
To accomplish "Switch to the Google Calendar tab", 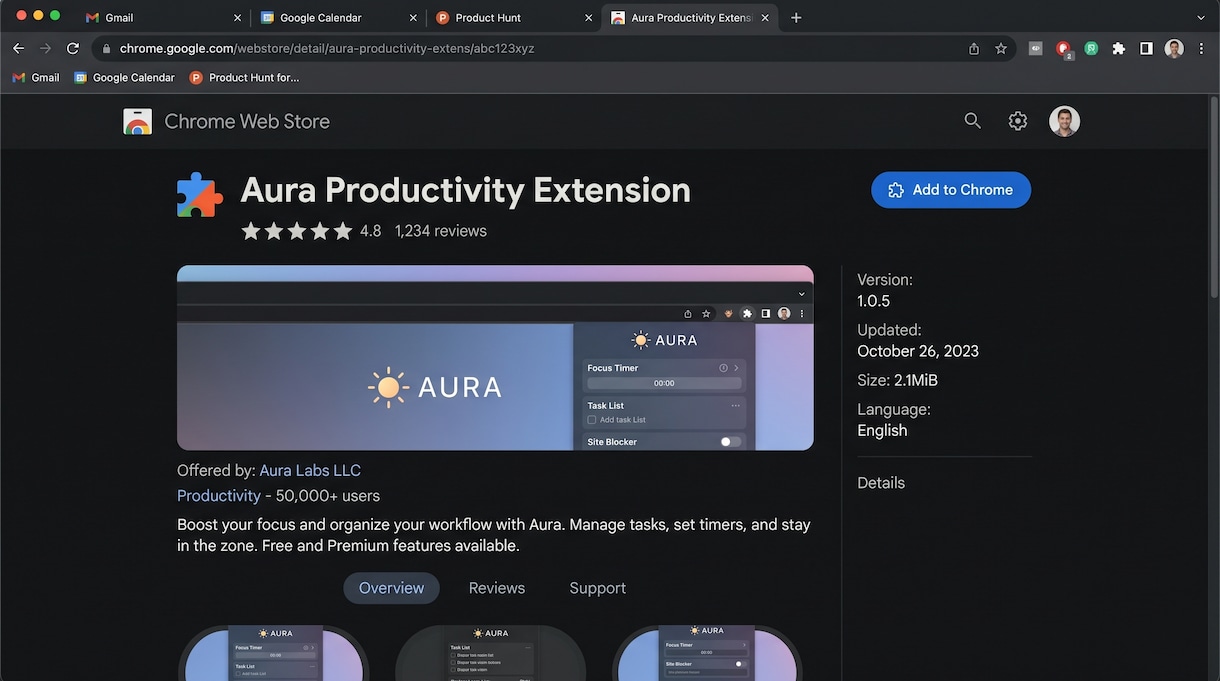I will pos(338,18).
